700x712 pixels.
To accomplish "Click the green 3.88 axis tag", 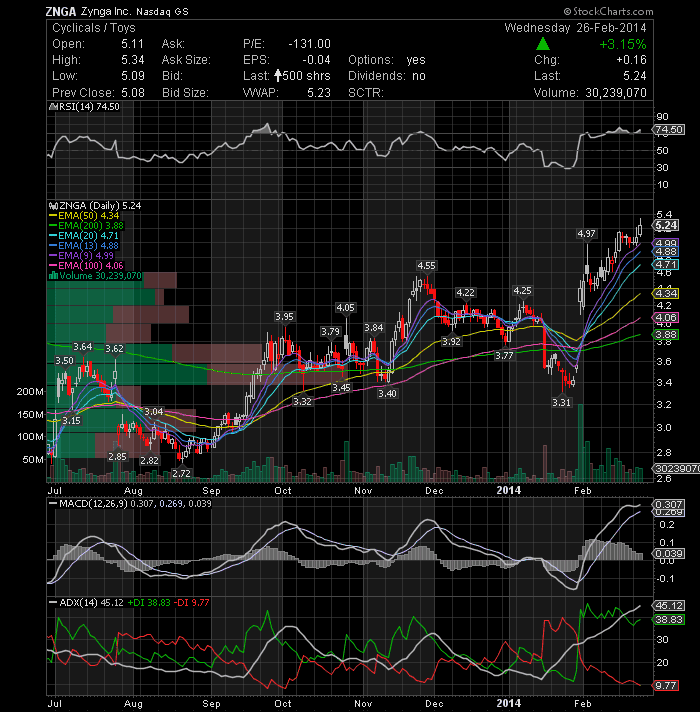I will coord(666,335).
